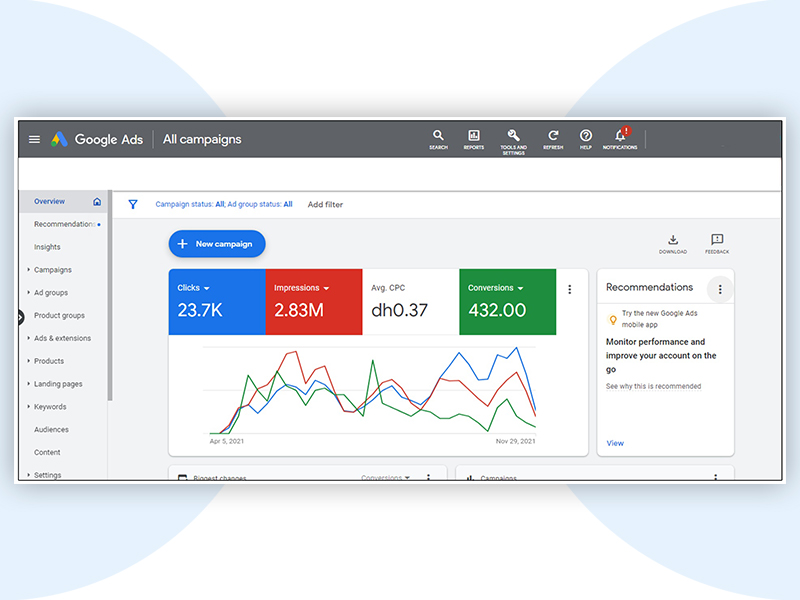Click the filter funnel icon
Viewport: 800px width, 600px height.
click(x=133, y=204)
